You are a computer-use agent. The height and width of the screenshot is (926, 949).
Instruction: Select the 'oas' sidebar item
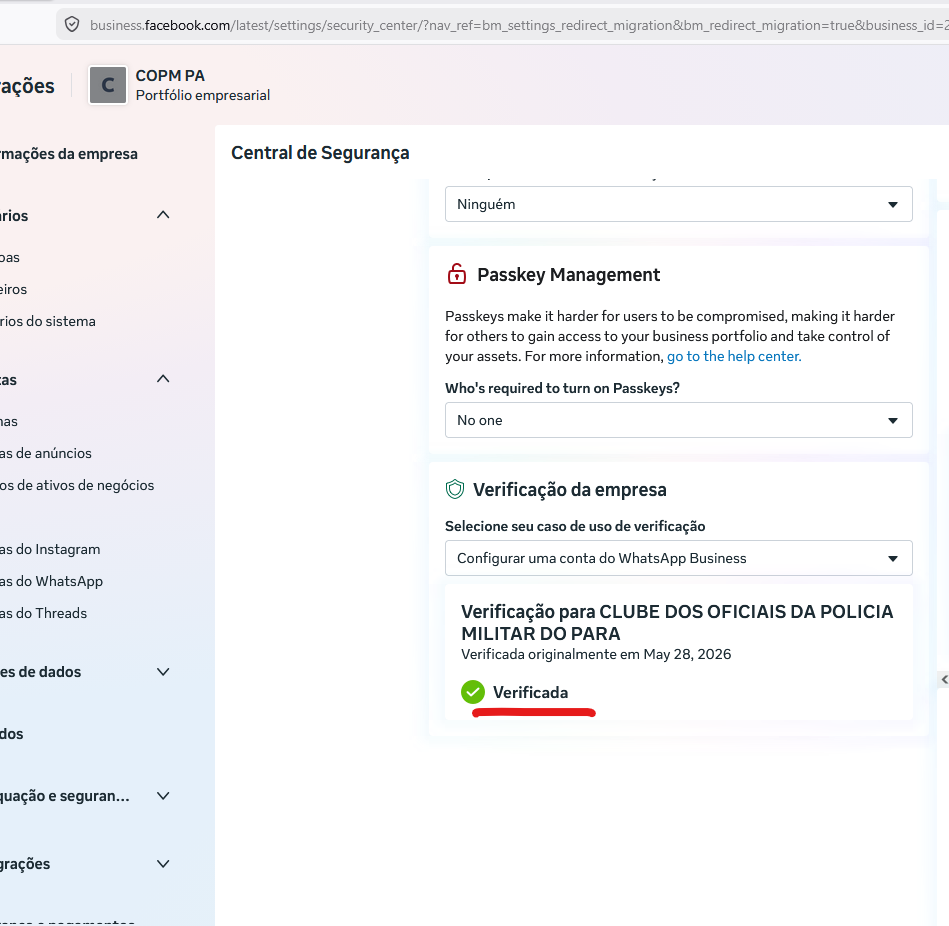tap(10, 257)
